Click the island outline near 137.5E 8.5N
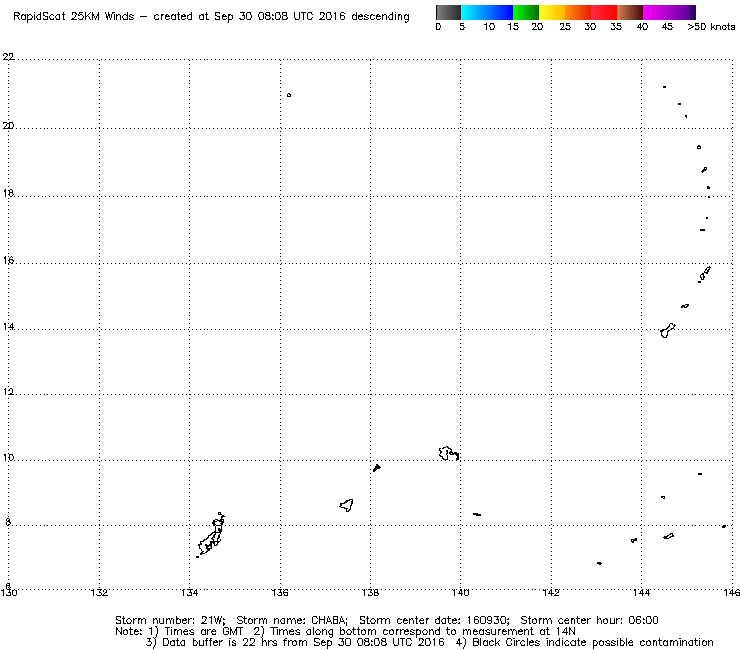Viewport: 740px width, 650px height. [347, 506]
